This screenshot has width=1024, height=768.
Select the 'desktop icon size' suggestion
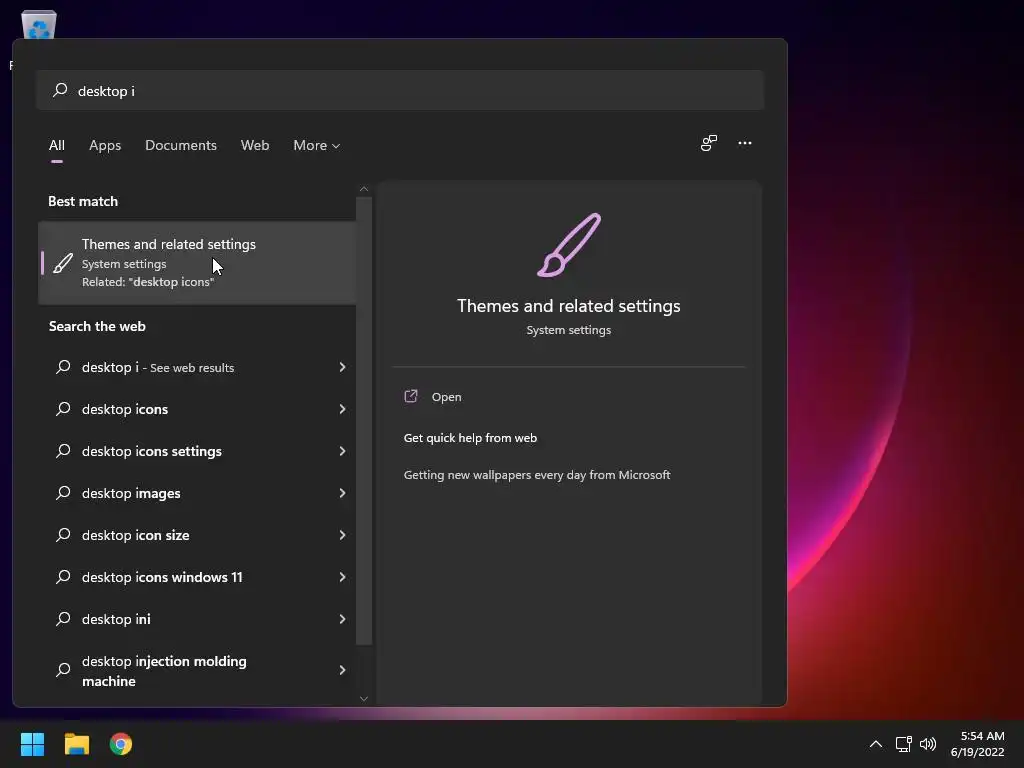point(197,535)
